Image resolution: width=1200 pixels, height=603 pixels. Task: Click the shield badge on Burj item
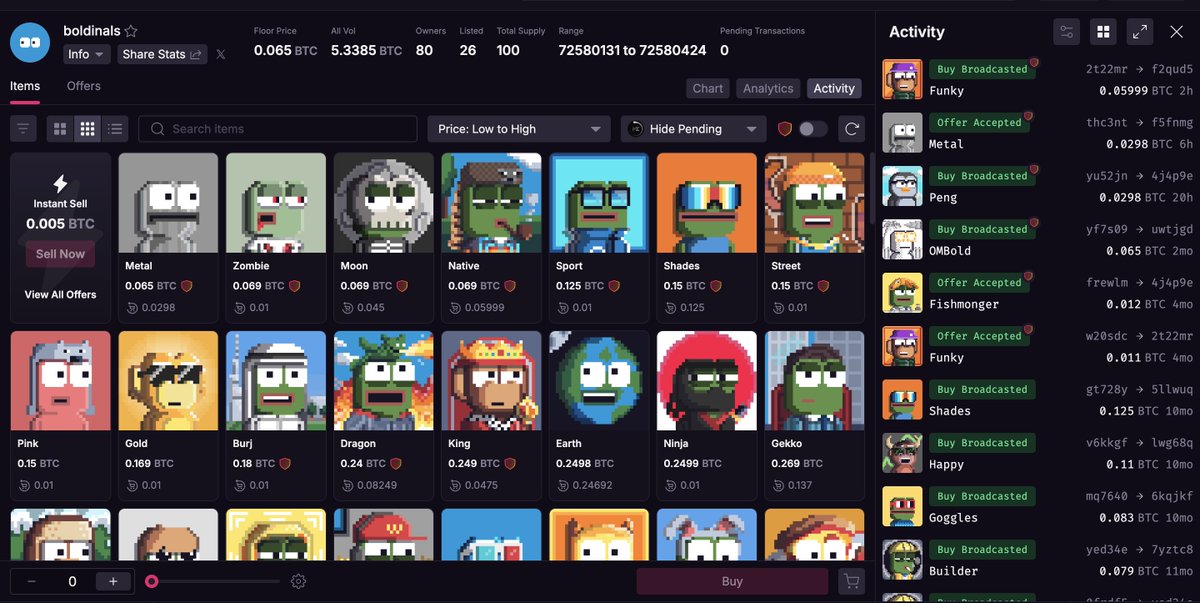[x=285, y=464]
